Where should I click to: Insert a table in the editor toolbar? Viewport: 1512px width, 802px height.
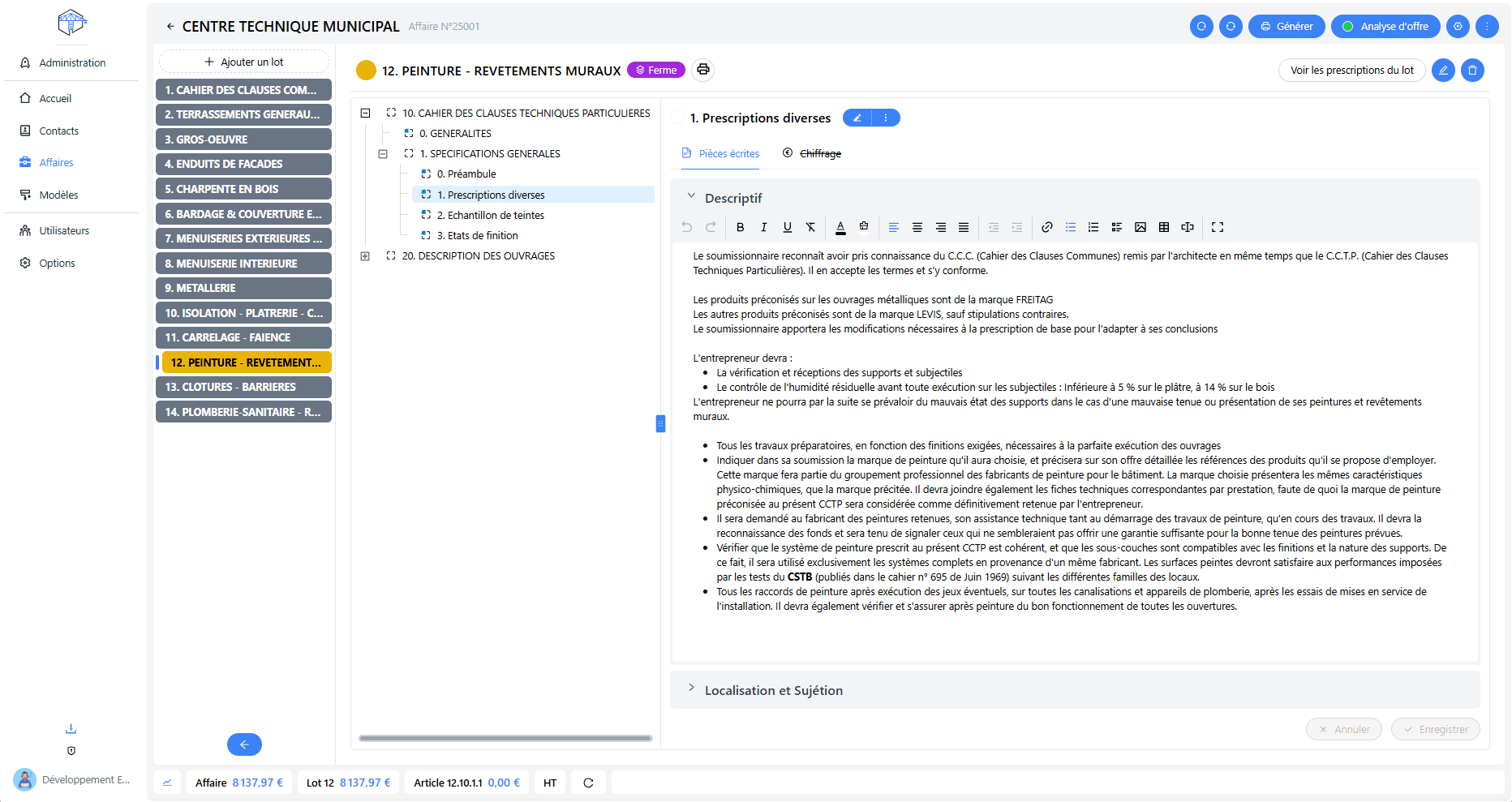[x=1164, y=227]
